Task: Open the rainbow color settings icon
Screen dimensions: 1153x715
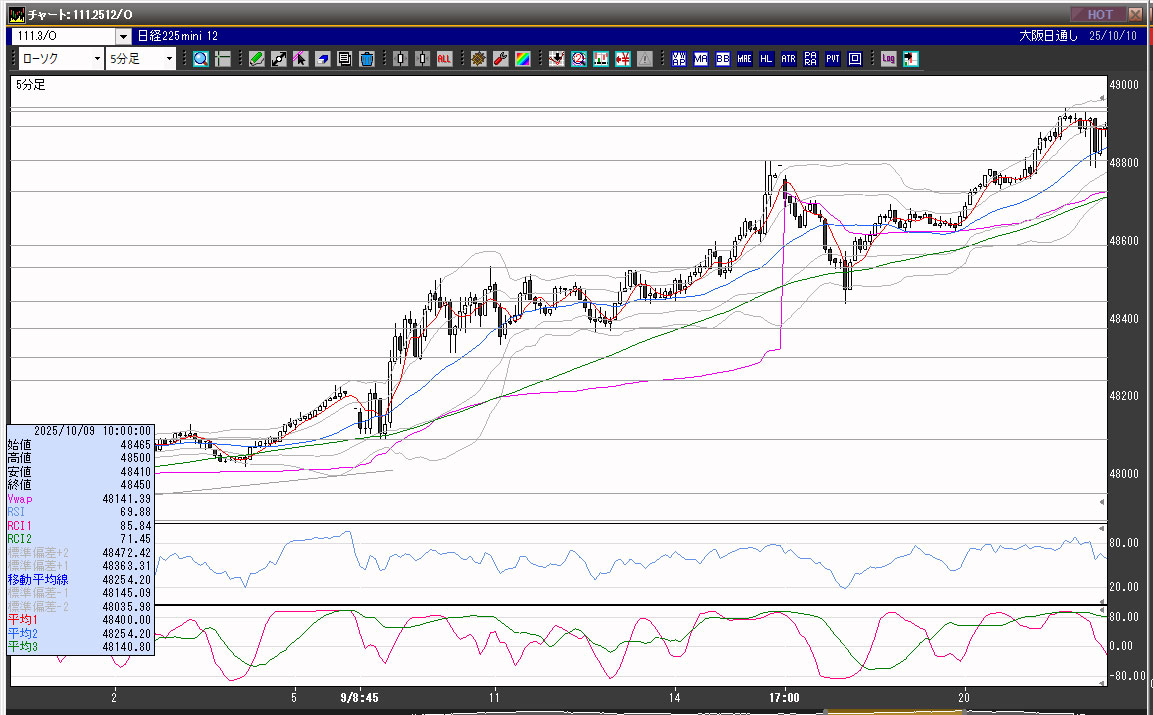Action: [x=523, y=59]
